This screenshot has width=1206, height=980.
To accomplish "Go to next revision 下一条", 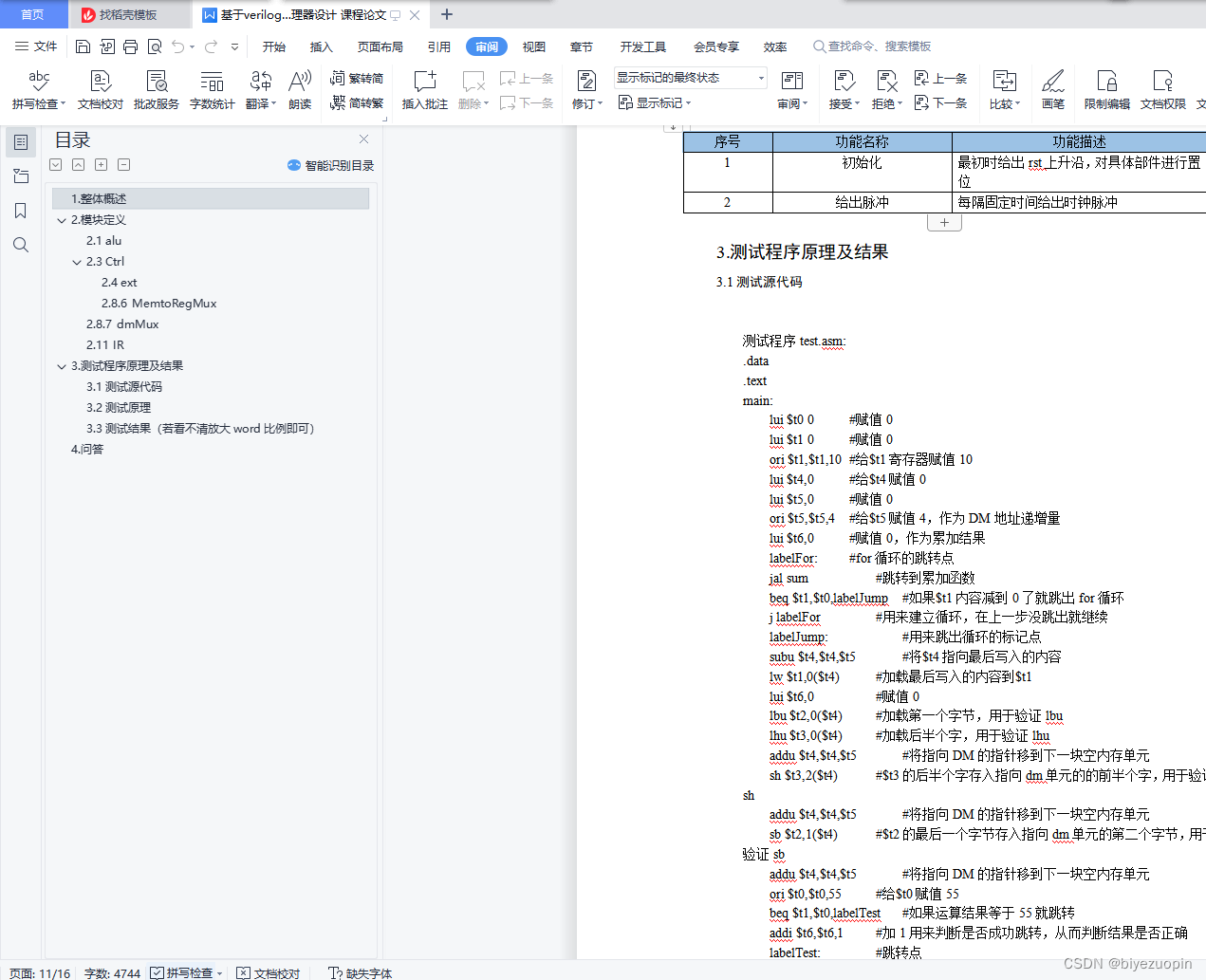I will [940, 102].
